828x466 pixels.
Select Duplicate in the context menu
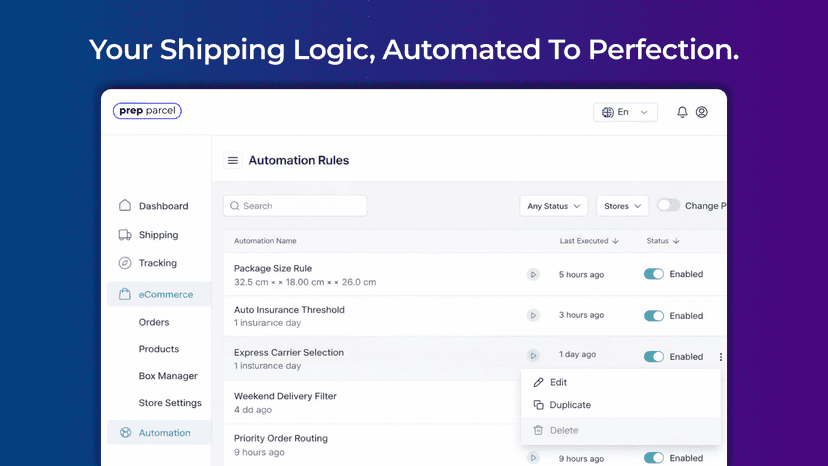[x=620, y=405]
